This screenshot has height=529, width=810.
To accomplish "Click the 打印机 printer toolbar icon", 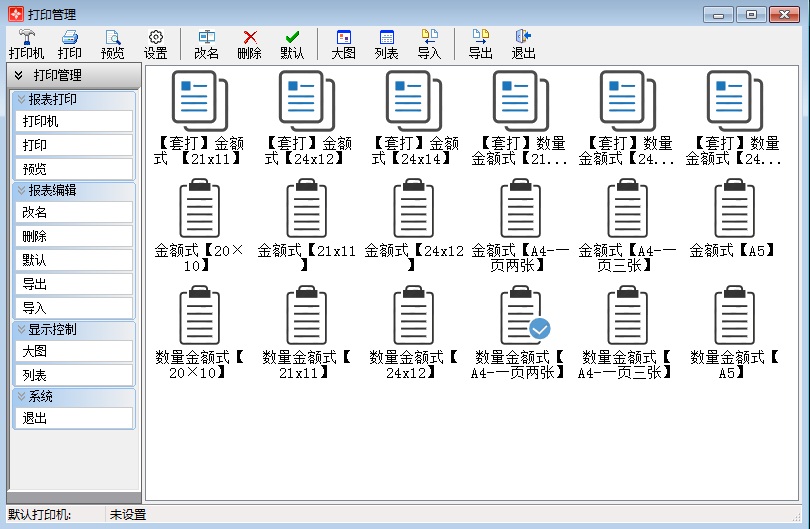I will point(26,44).
